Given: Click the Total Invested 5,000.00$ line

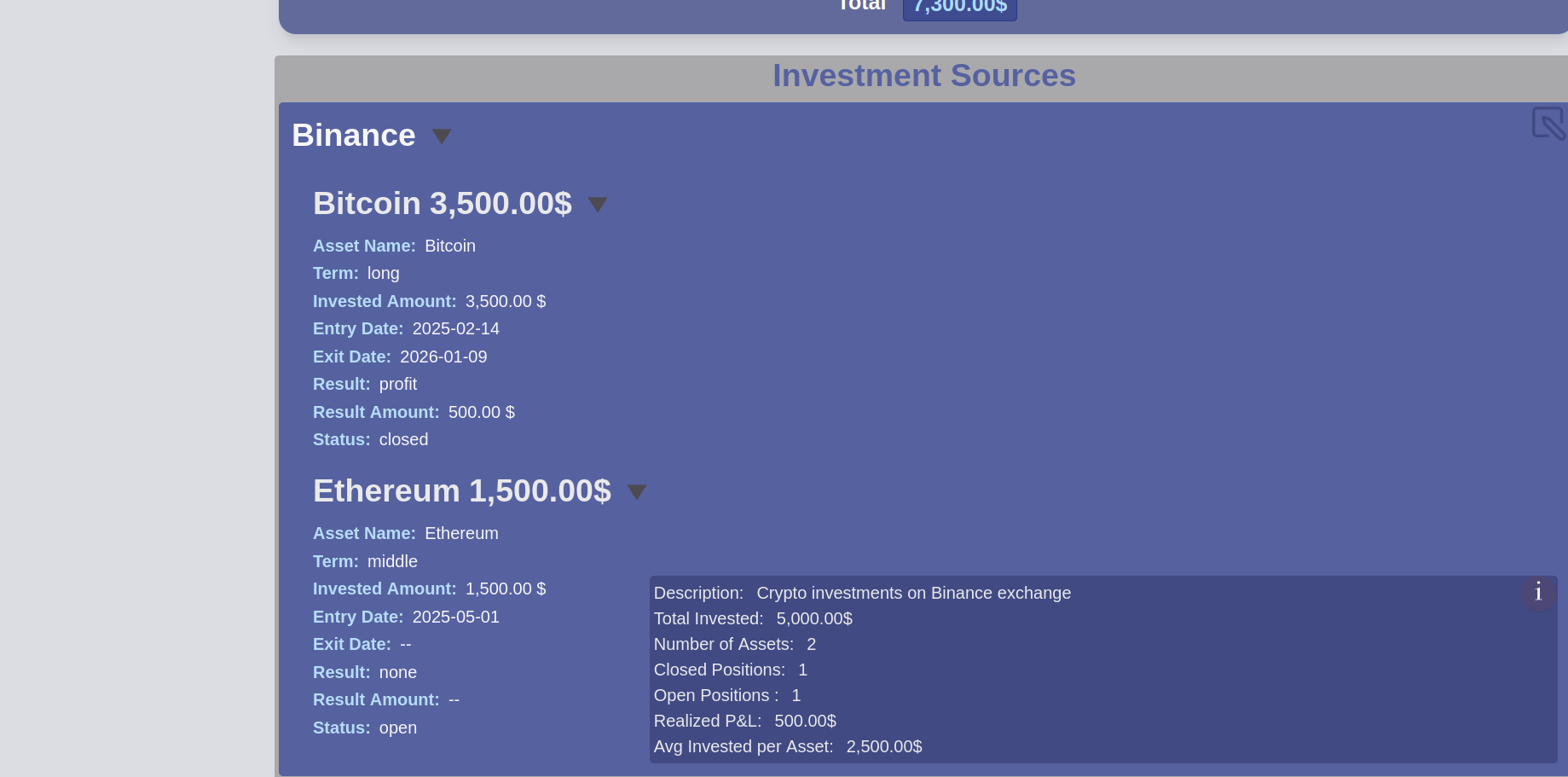Looking at the screenshot, I should [753, 619].
